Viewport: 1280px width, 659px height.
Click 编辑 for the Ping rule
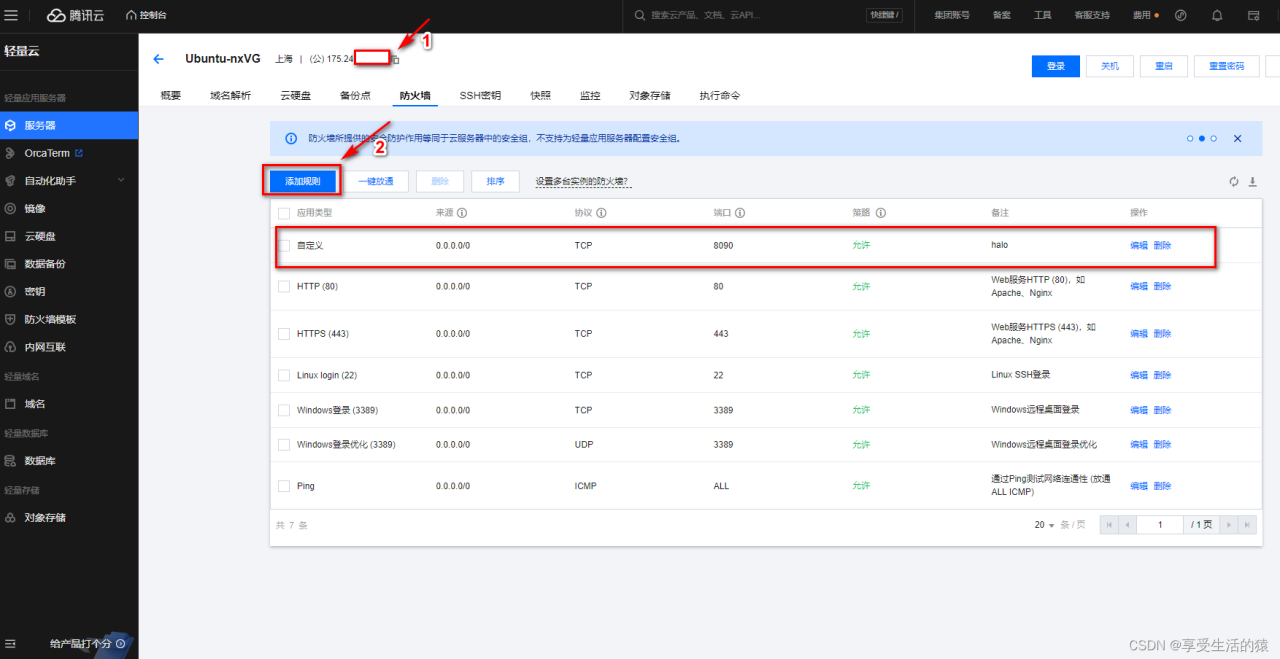tap(1138, 486)
